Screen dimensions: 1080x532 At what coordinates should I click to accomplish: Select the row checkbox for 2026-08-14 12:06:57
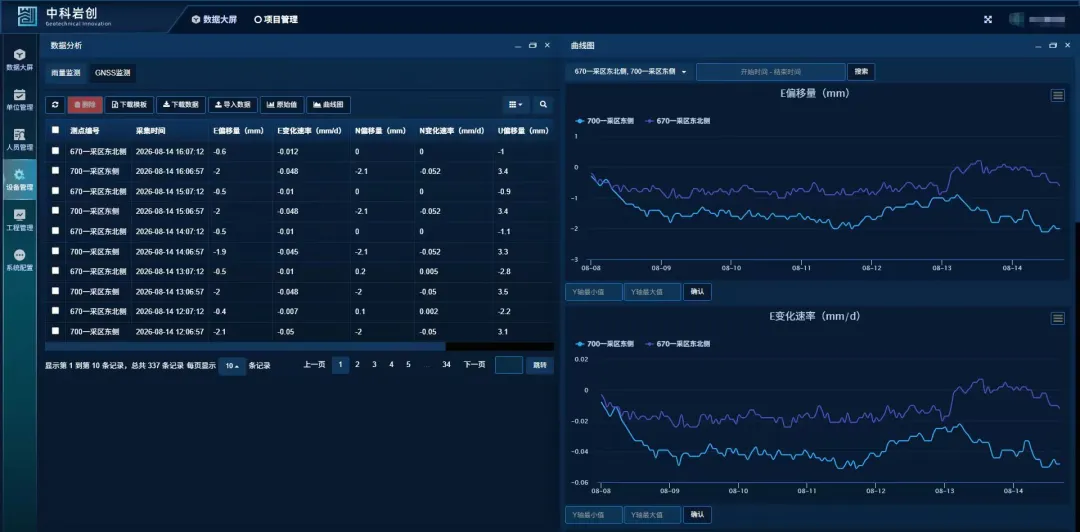[56, 331]
